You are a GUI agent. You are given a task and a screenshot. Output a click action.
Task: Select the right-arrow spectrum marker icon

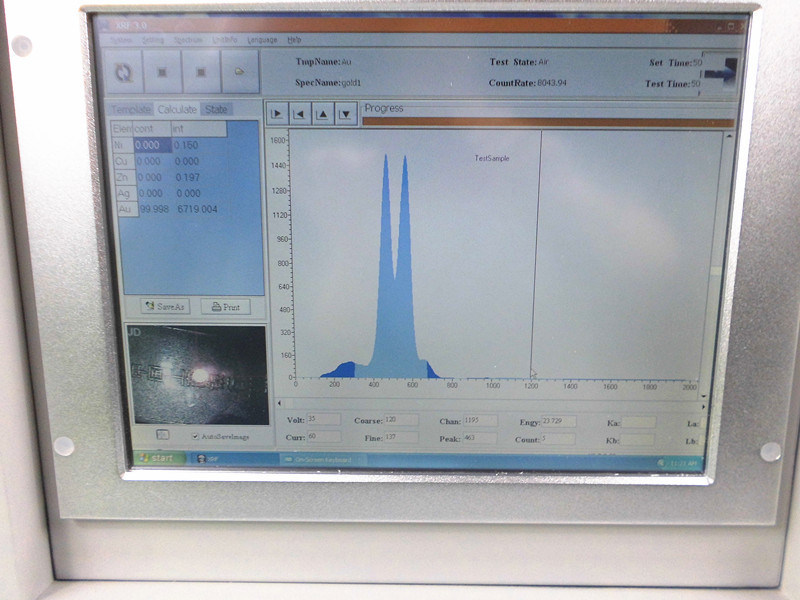point(276,115)
